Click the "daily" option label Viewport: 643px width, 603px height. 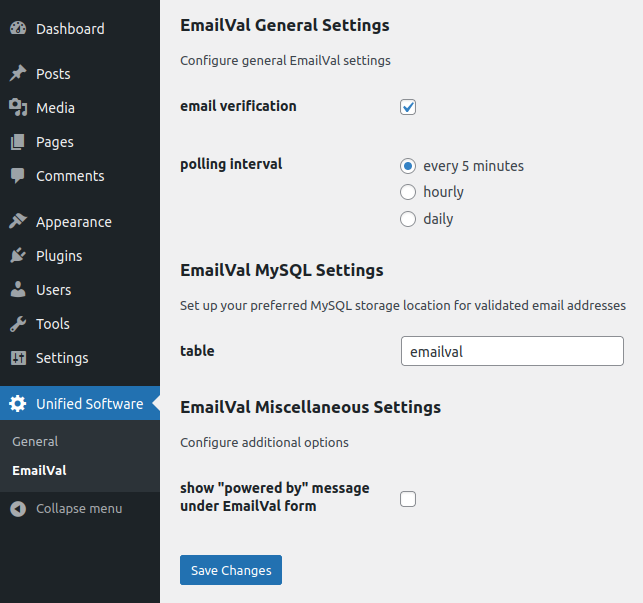click(438, 219)
